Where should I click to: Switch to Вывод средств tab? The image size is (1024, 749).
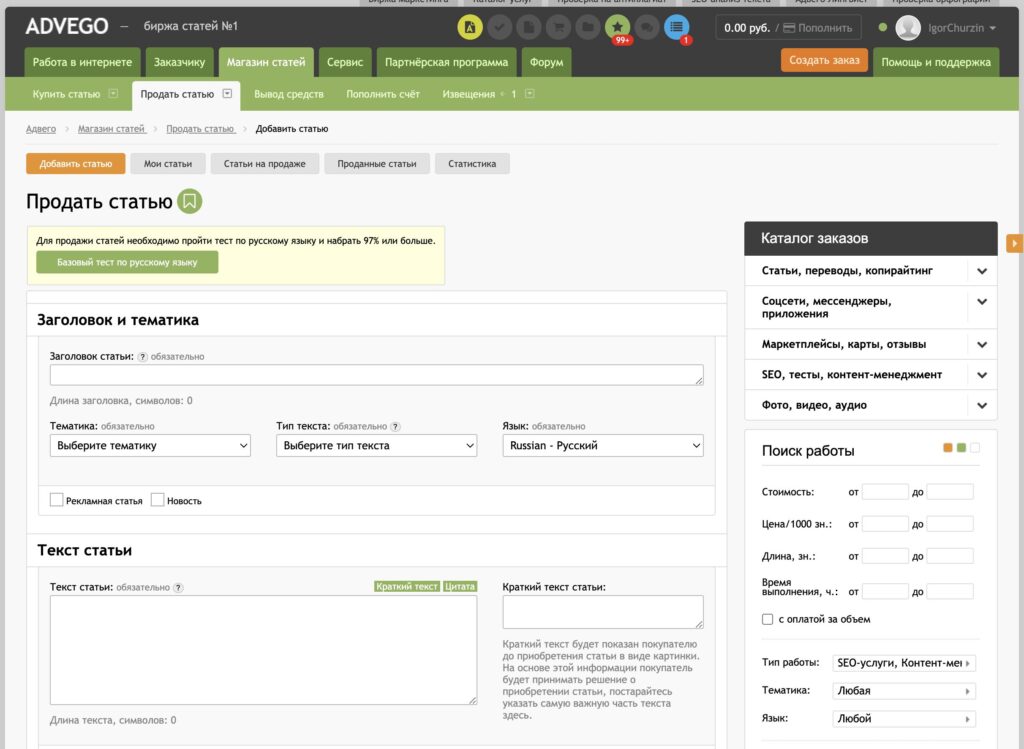click(289, 94)
